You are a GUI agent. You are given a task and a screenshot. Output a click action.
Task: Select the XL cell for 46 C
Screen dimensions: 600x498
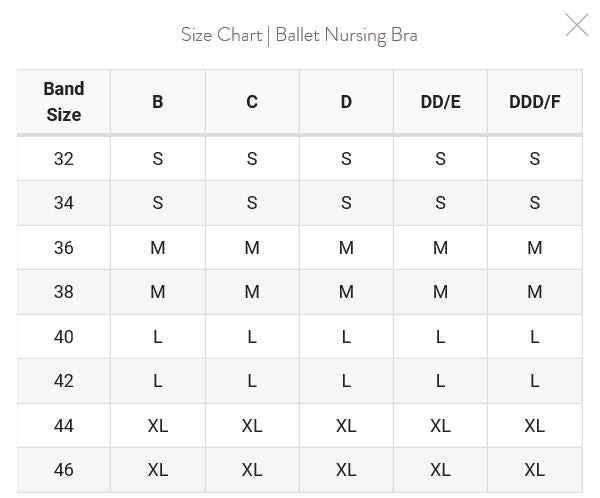[252, 469]
